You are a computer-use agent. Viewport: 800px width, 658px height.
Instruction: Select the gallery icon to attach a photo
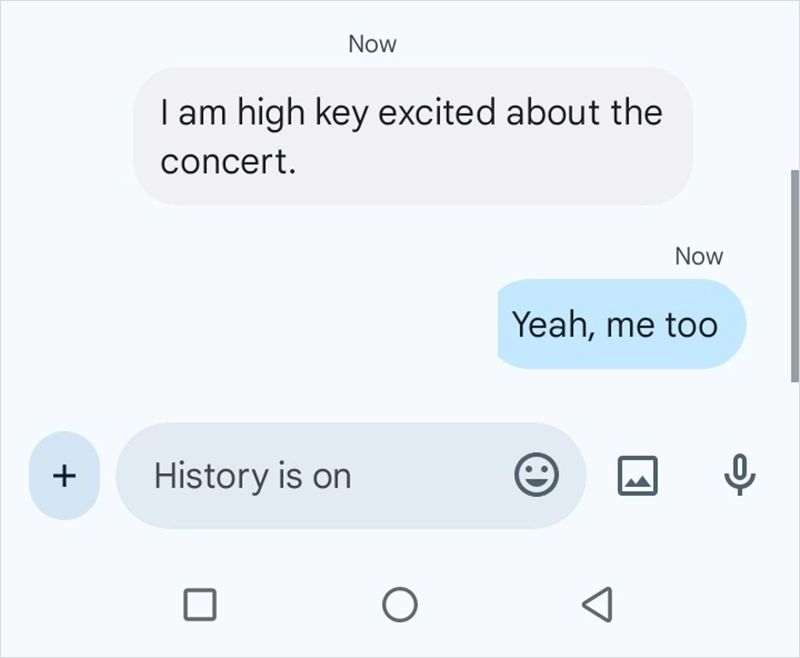(637, 476)
